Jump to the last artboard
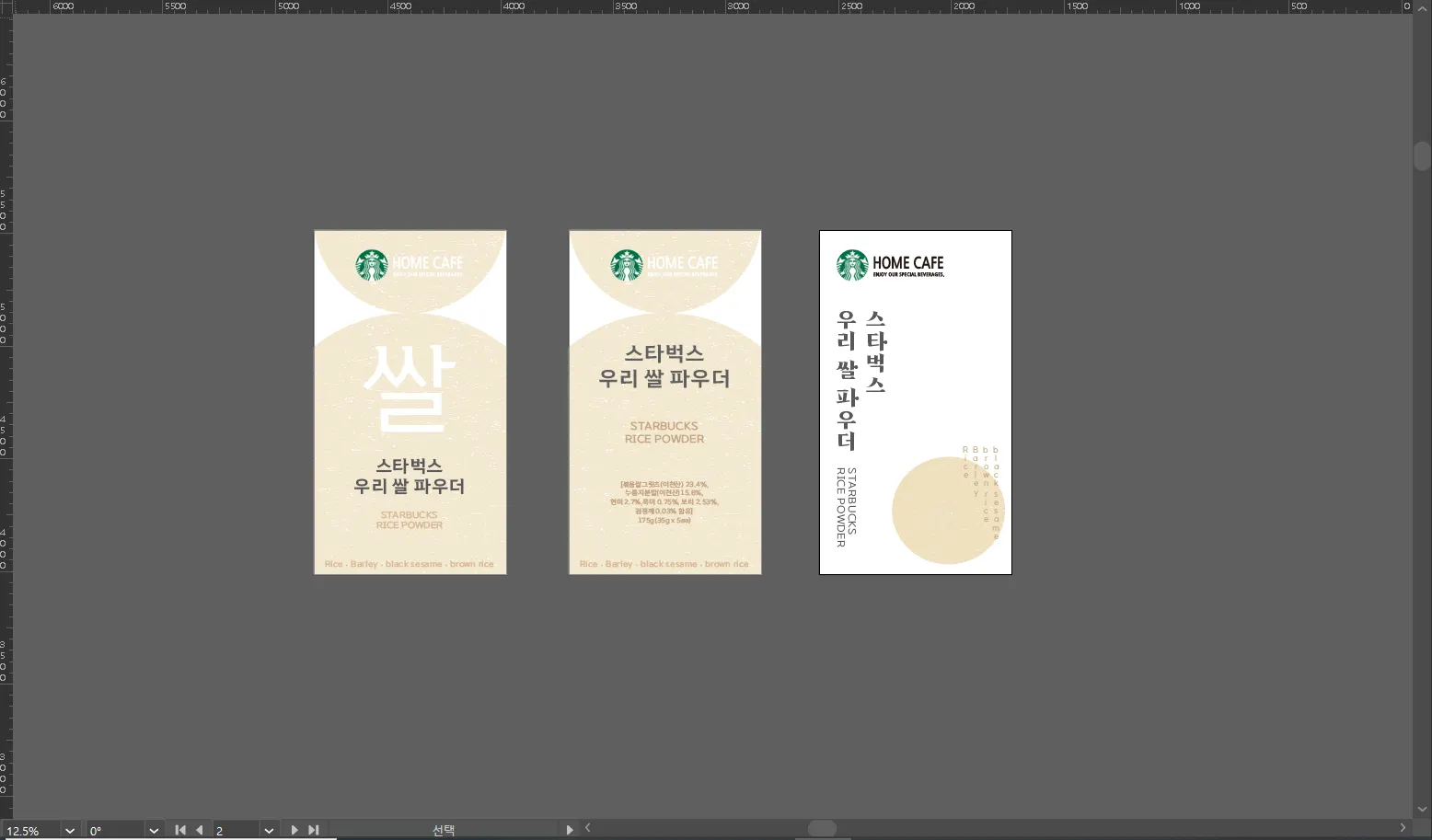Image resolution: width=1432 pixels, height=840 pixels. (313, 830)
